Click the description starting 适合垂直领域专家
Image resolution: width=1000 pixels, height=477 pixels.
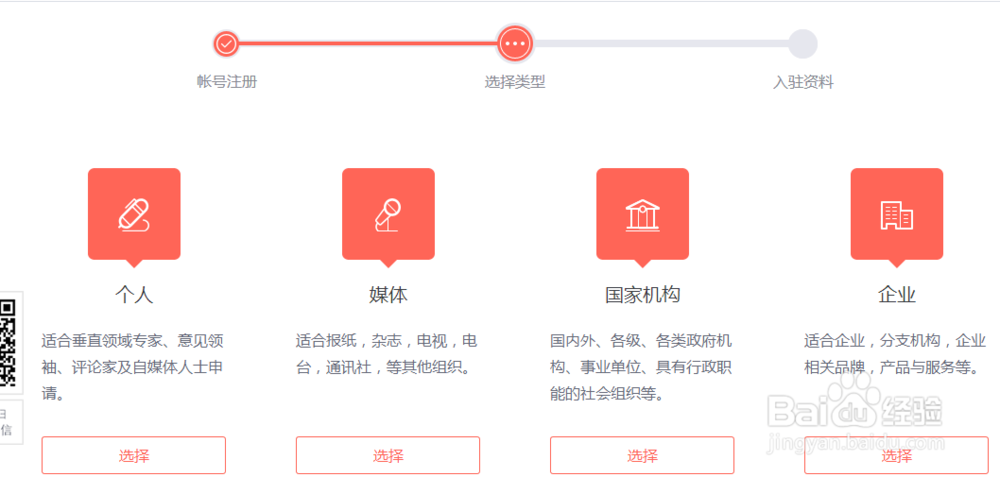[133, 367]
